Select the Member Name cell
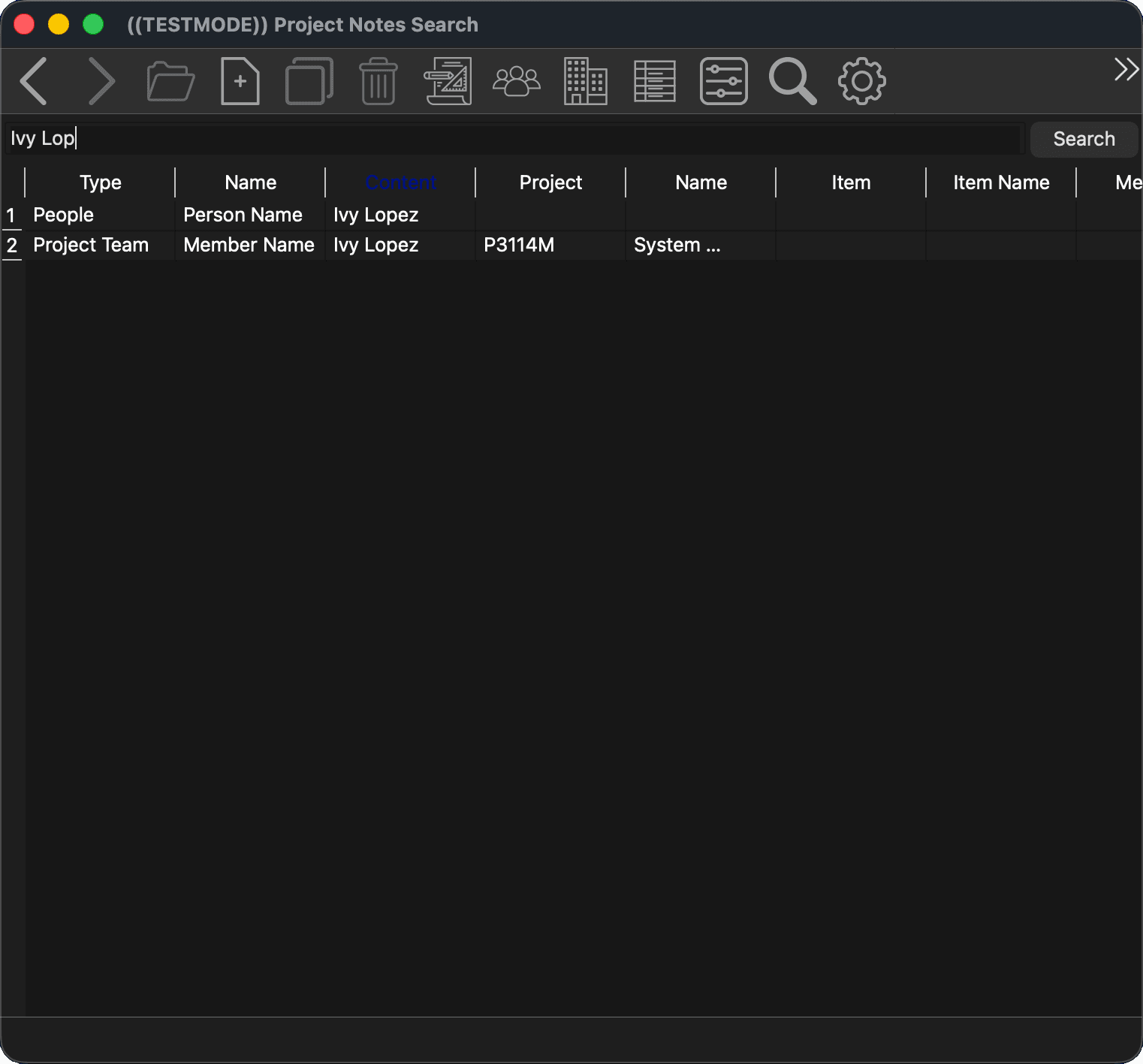Viewport: 1143px width, 1064px height. pos(250,246)
